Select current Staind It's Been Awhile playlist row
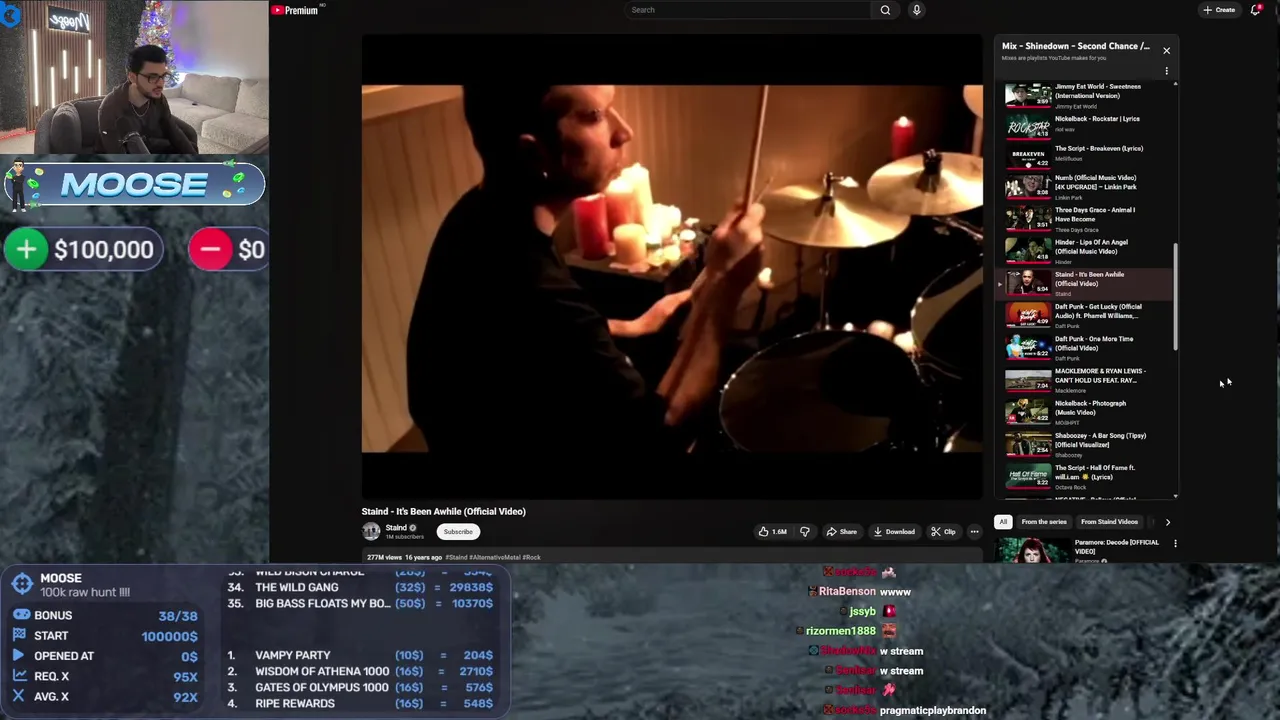 1085,283
